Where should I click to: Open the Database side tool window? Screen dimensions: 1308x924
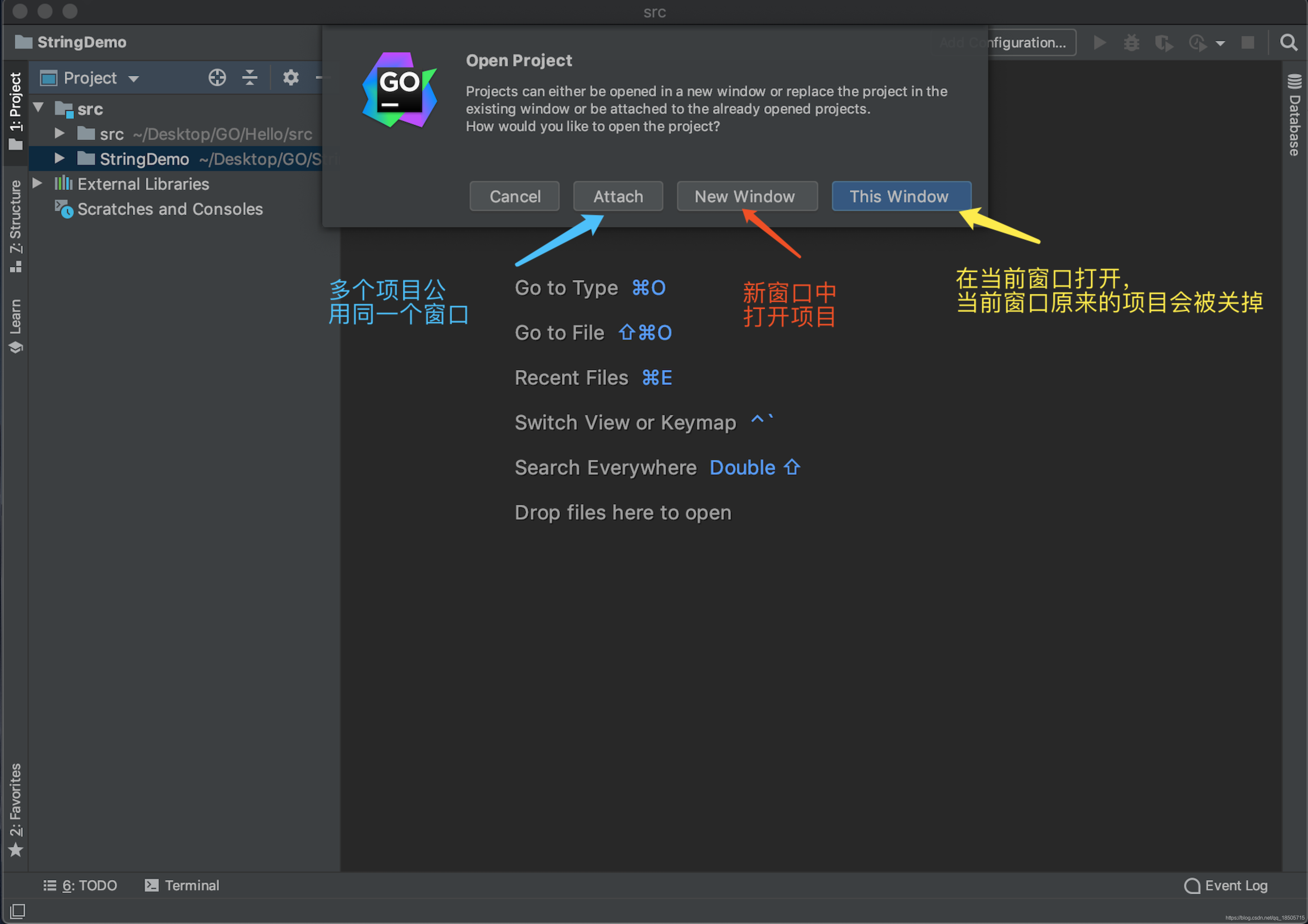1294,114
